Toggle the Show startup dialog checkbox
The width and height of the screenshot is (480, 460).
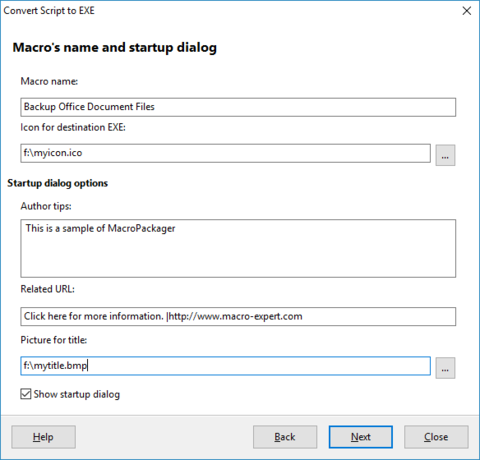[x=26, y=394]
